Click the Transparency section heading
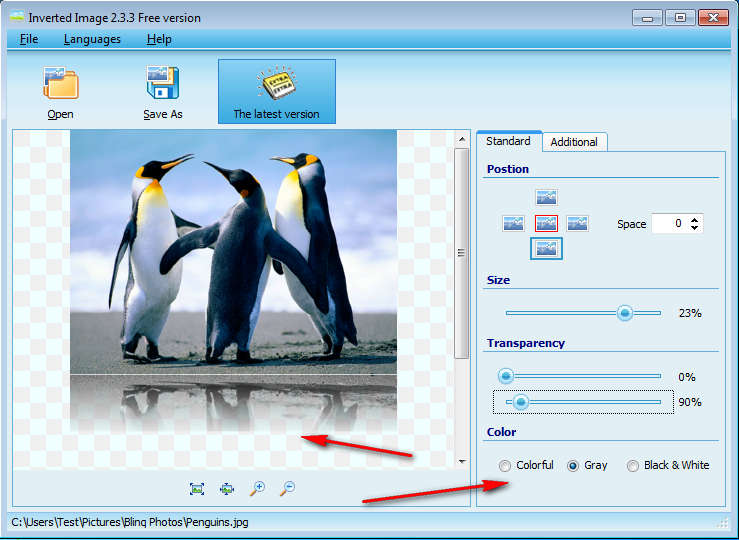 click(x=526, y=343)
